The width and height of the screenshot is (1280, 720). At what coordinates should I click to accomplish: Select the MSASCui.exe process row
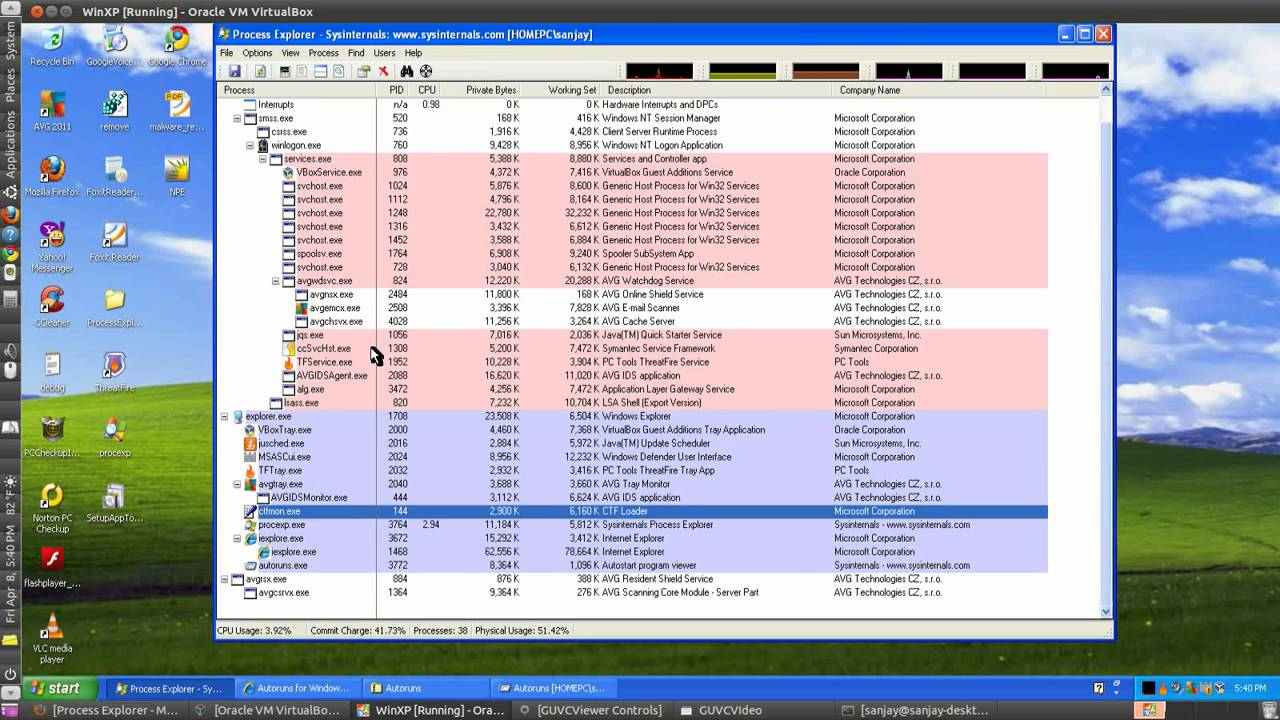(632, 457)
